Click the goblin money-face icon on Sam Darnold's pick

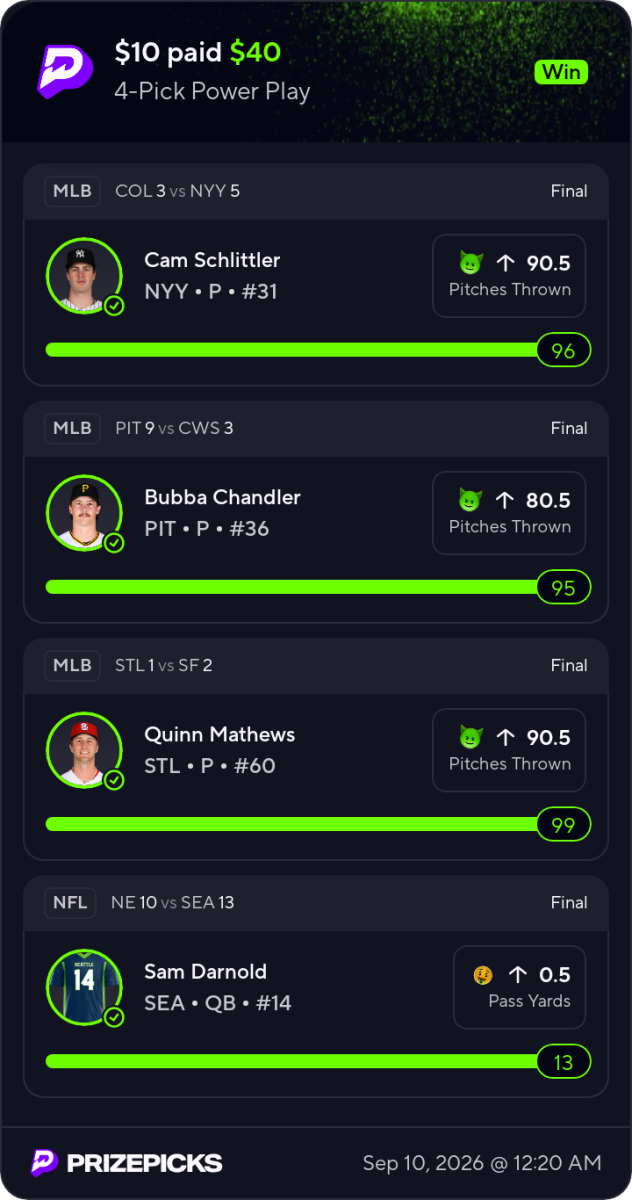(484, 974)
